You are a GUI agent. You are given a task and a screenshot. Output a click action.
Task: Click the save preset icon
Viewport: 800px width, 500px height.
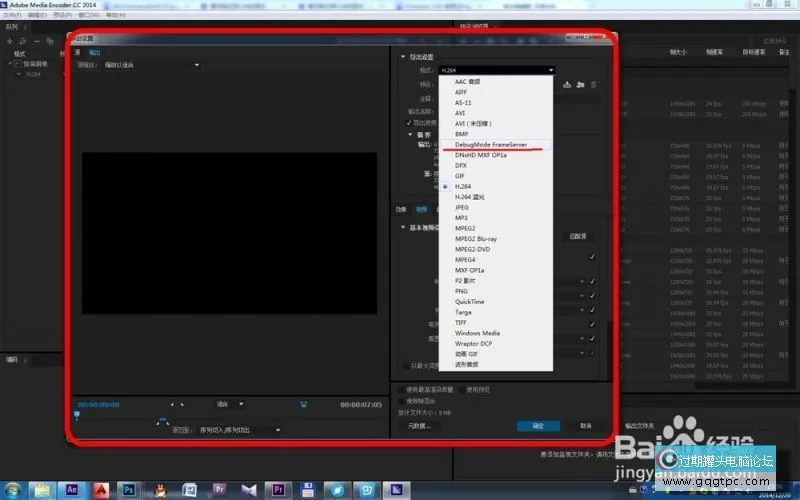[x=568, y=85]
